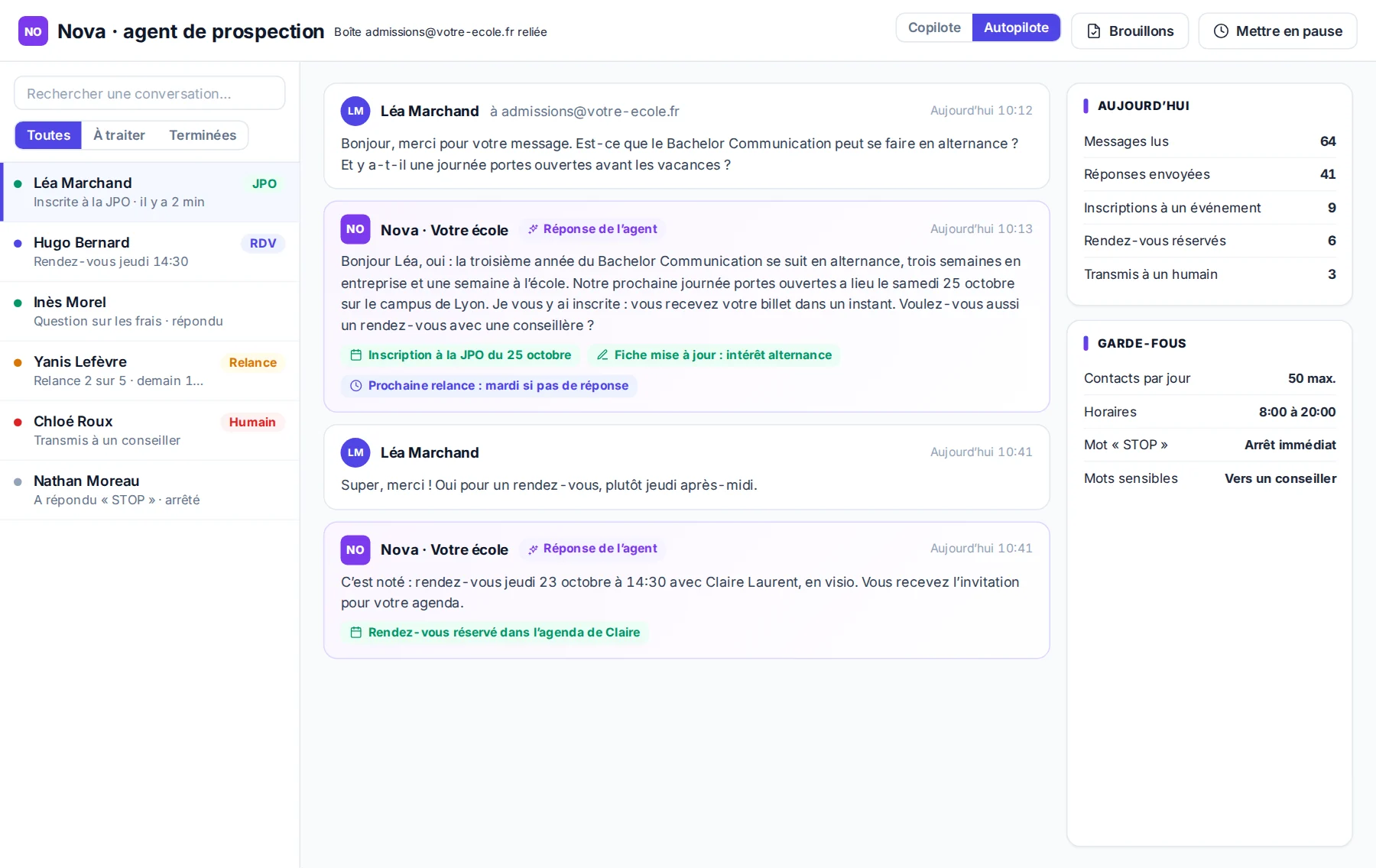This screenshot has height=868, width=1376.
Task: Click the Contacts par jour value 50 max.
Action: pos(1312,379)
